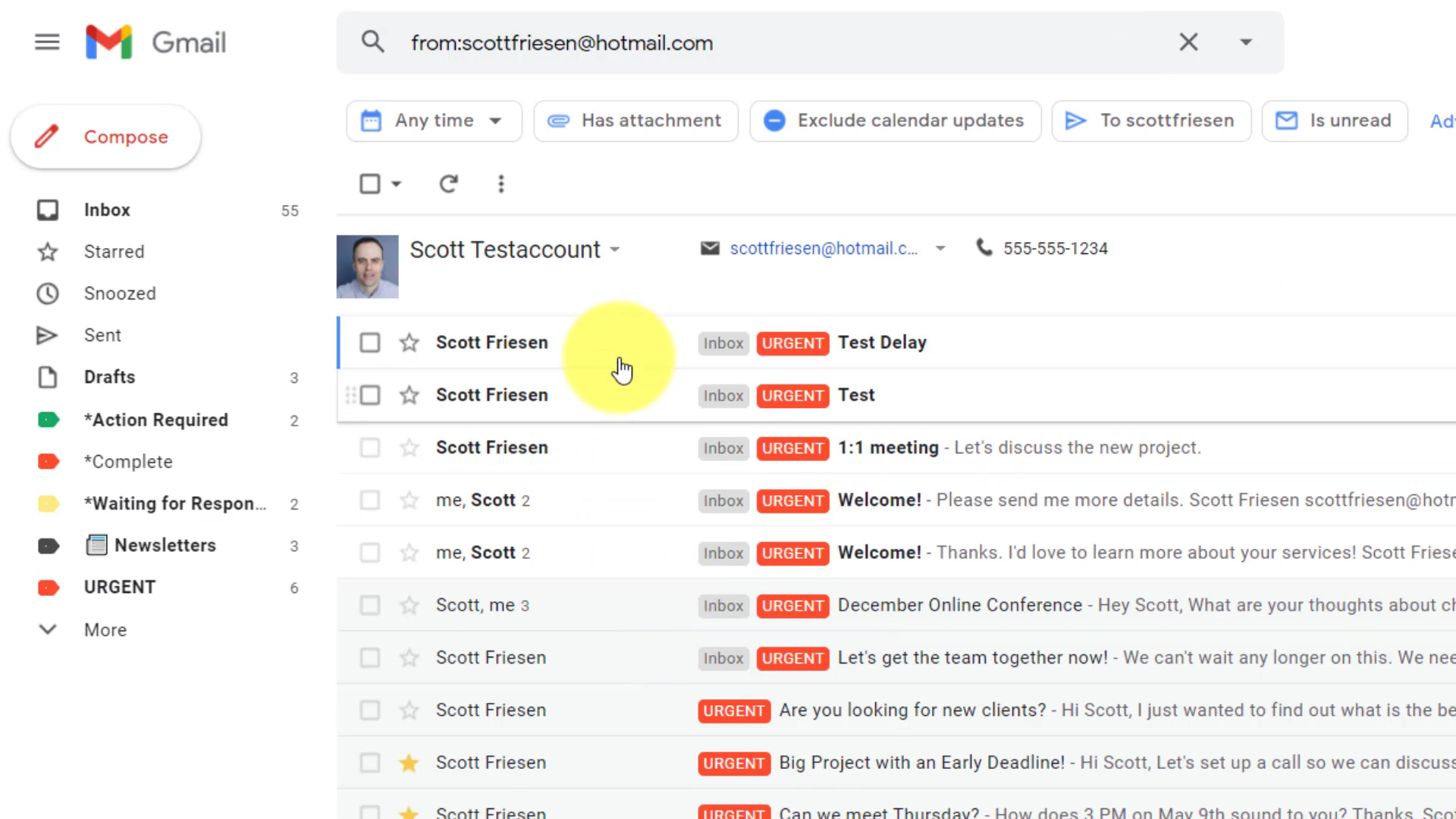Click the Gmail menu hamburger icon
This screenshot has width=1456, height=819.
47,42
